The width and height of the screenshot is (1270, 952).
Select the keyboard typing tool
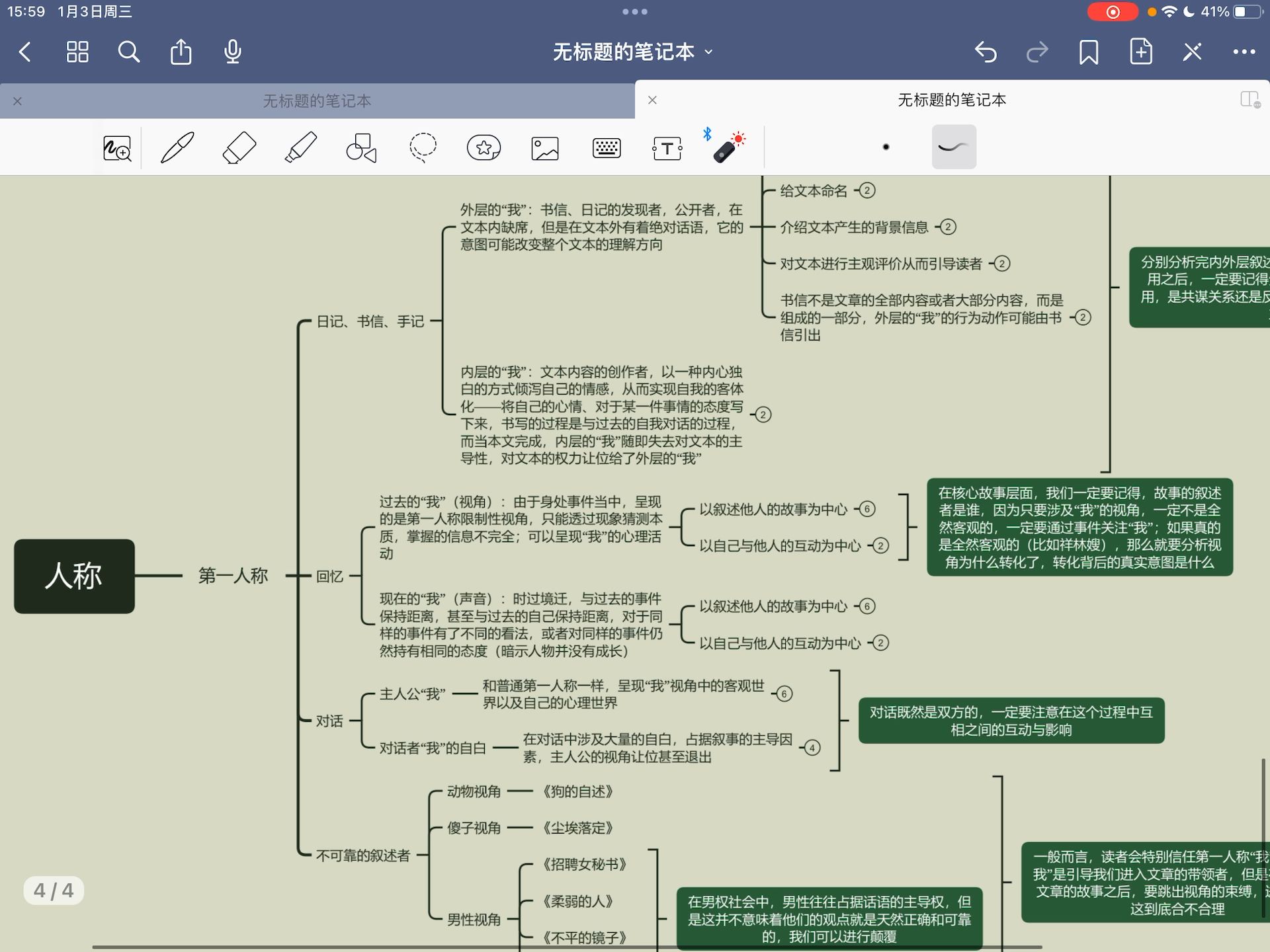(607, 148)
